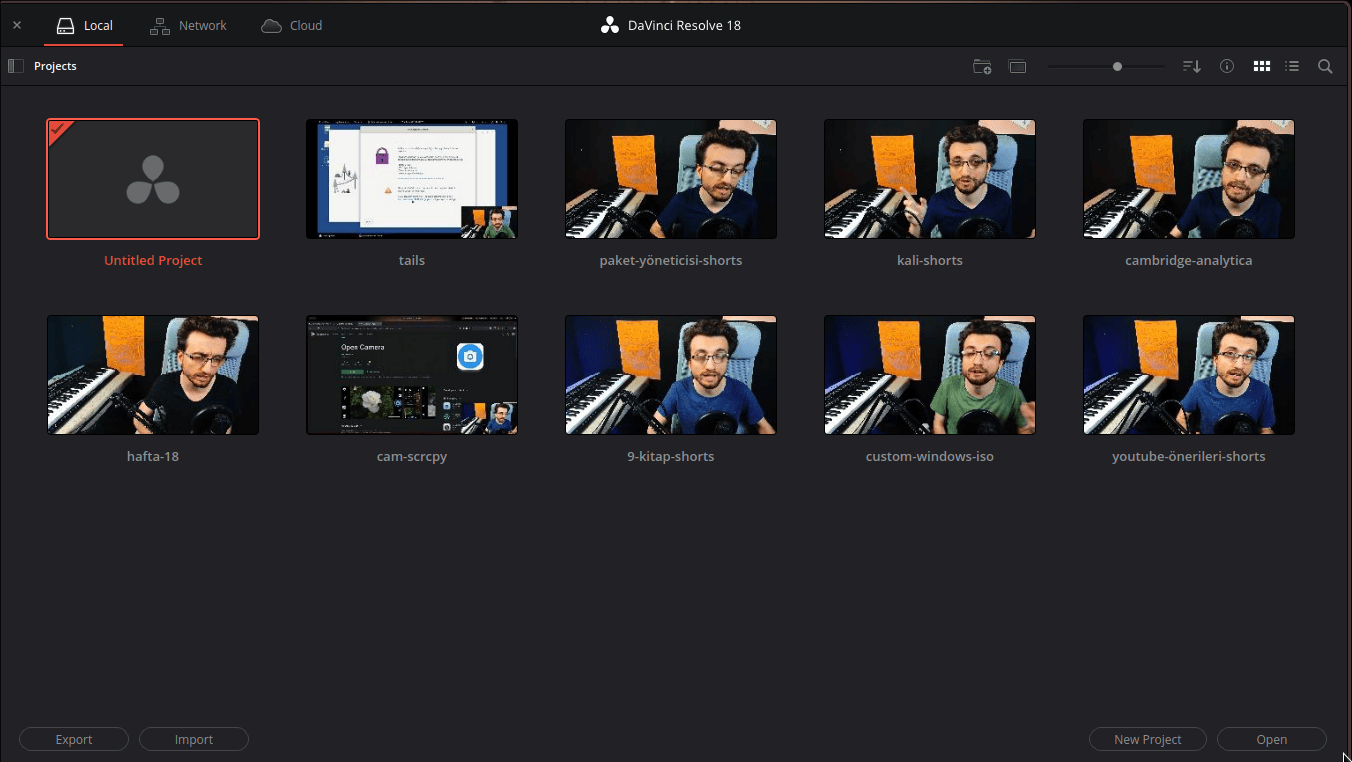Select the Network tab

188,26
